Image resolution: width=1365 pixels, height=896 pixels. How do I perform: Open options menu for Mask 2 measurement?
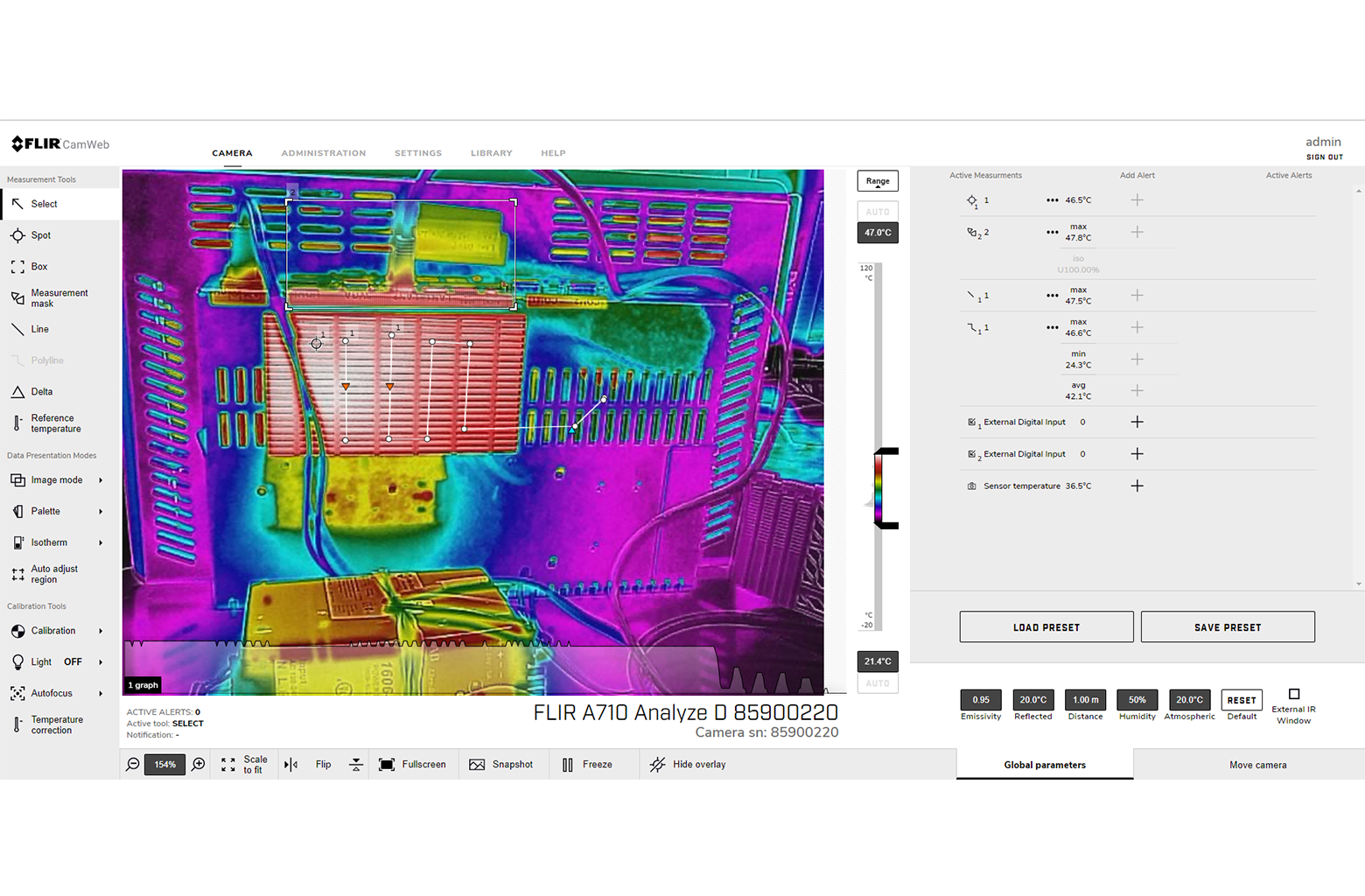point(1052,233)
